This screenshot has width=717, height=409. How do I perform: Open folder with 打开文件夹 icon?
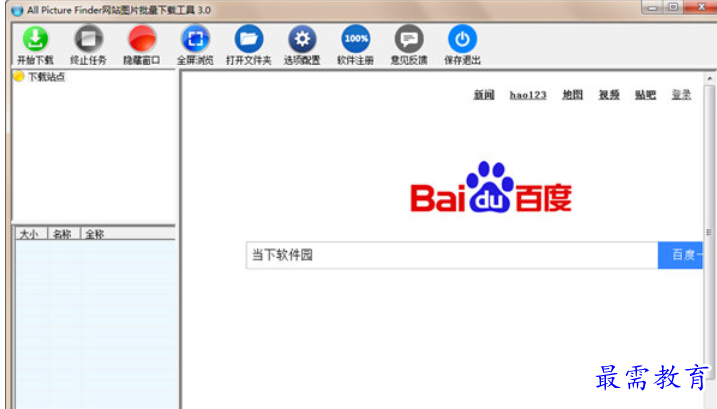249,39
